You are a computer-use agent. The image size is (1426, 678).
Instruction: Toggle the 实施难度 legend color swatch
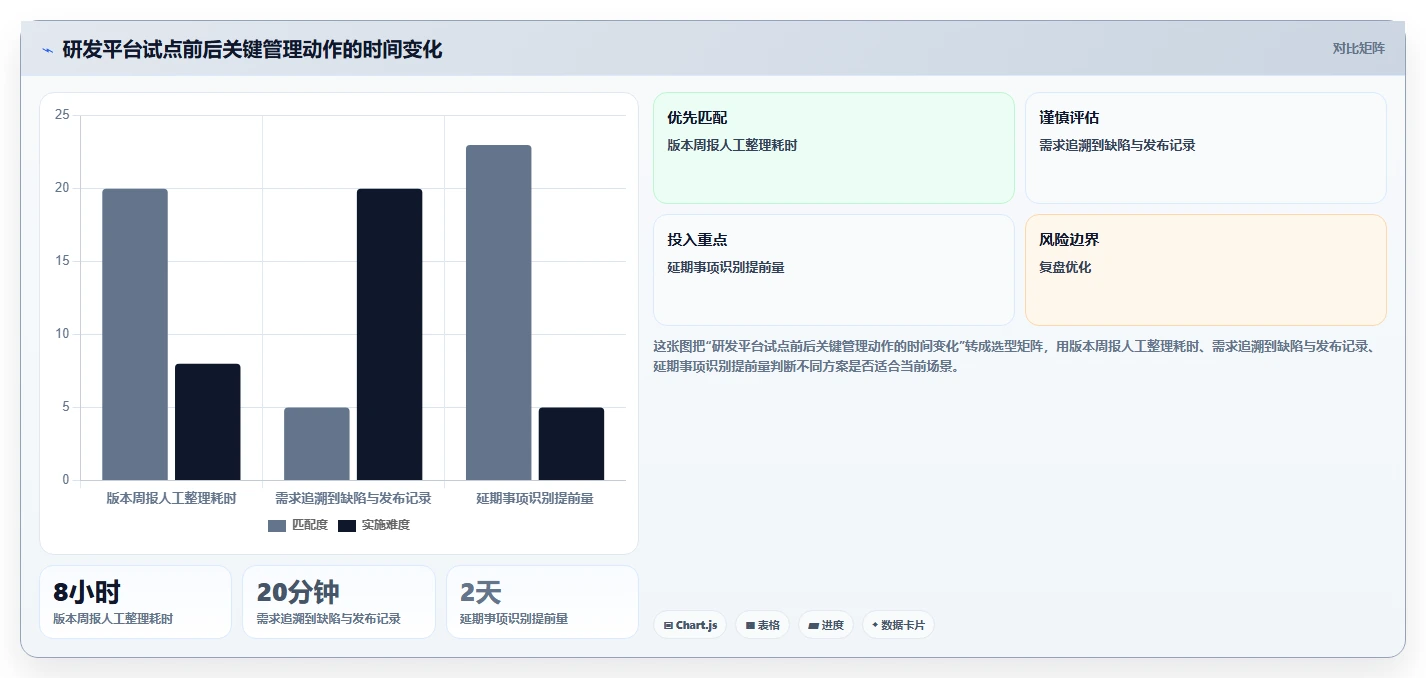347,525
